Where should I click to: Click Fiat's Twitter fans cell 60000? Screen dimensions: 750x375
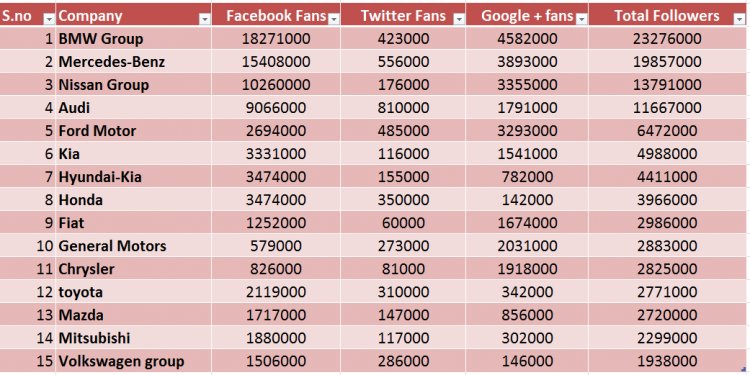pos(403,223)
